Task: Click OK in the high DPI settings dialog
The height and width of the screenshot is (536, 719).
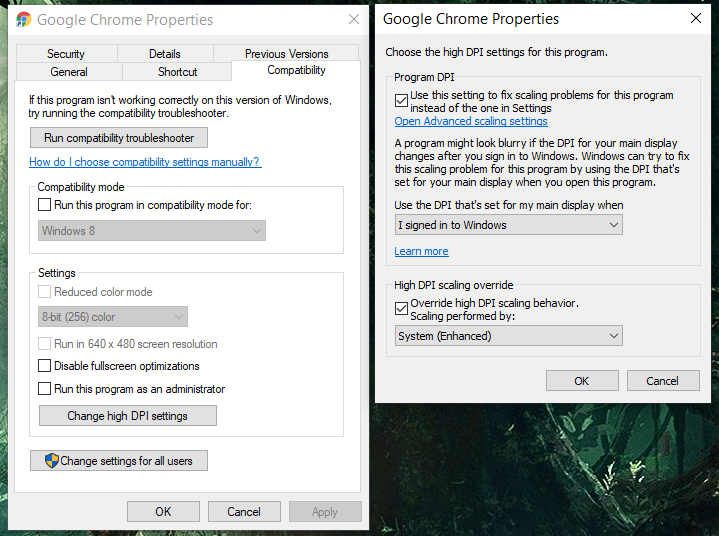Action: tap(582, 381)
